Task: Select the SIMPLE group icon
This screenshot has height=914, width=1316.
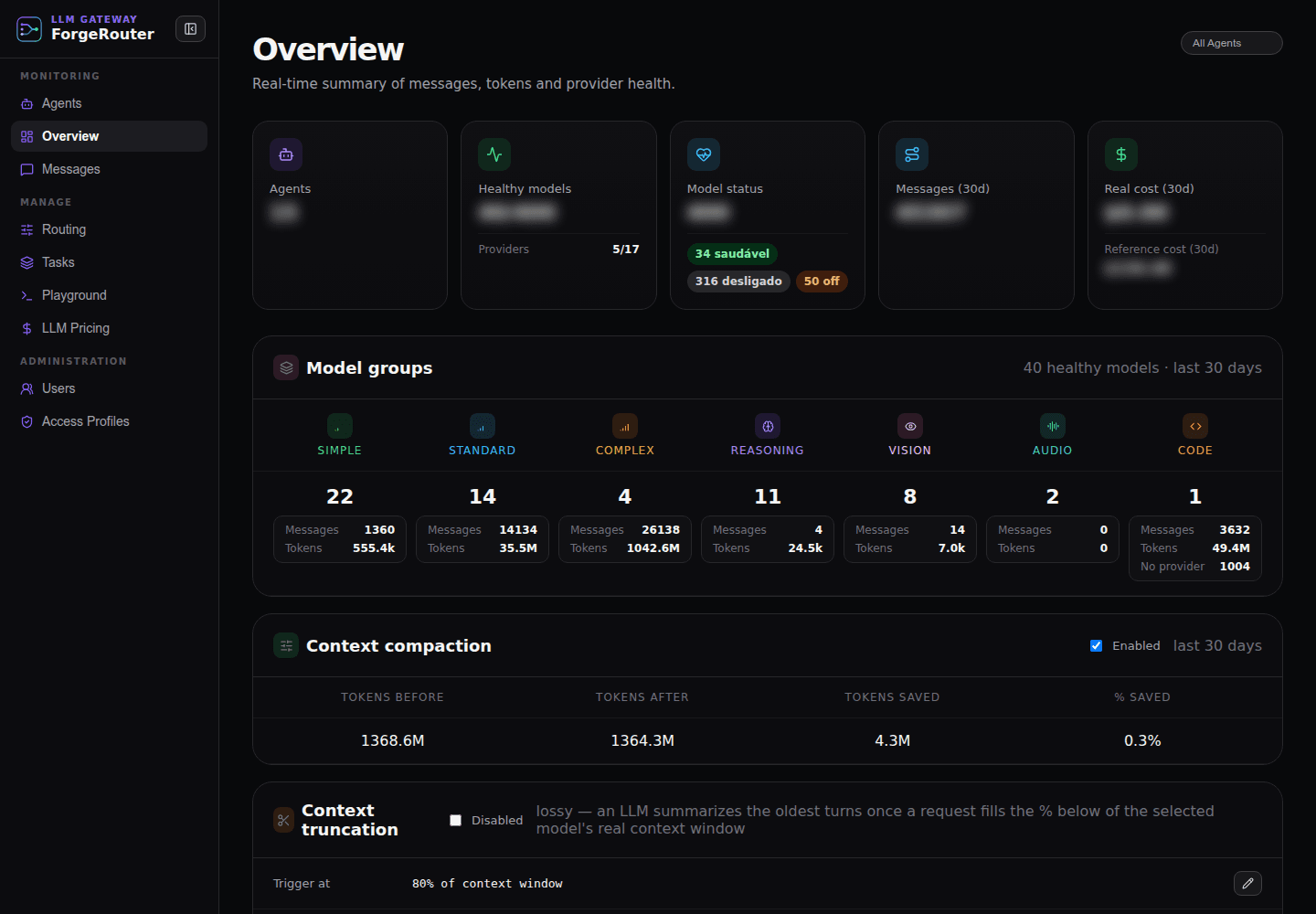Action: tap(340, 426)
